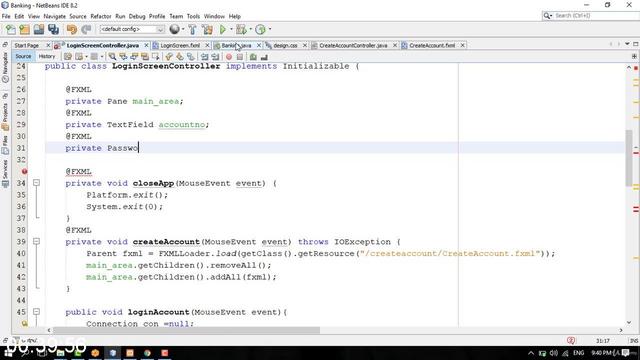Collapse the closeApp method fold
The height and width of the screenshot is (360, 640).
point(36,183)
